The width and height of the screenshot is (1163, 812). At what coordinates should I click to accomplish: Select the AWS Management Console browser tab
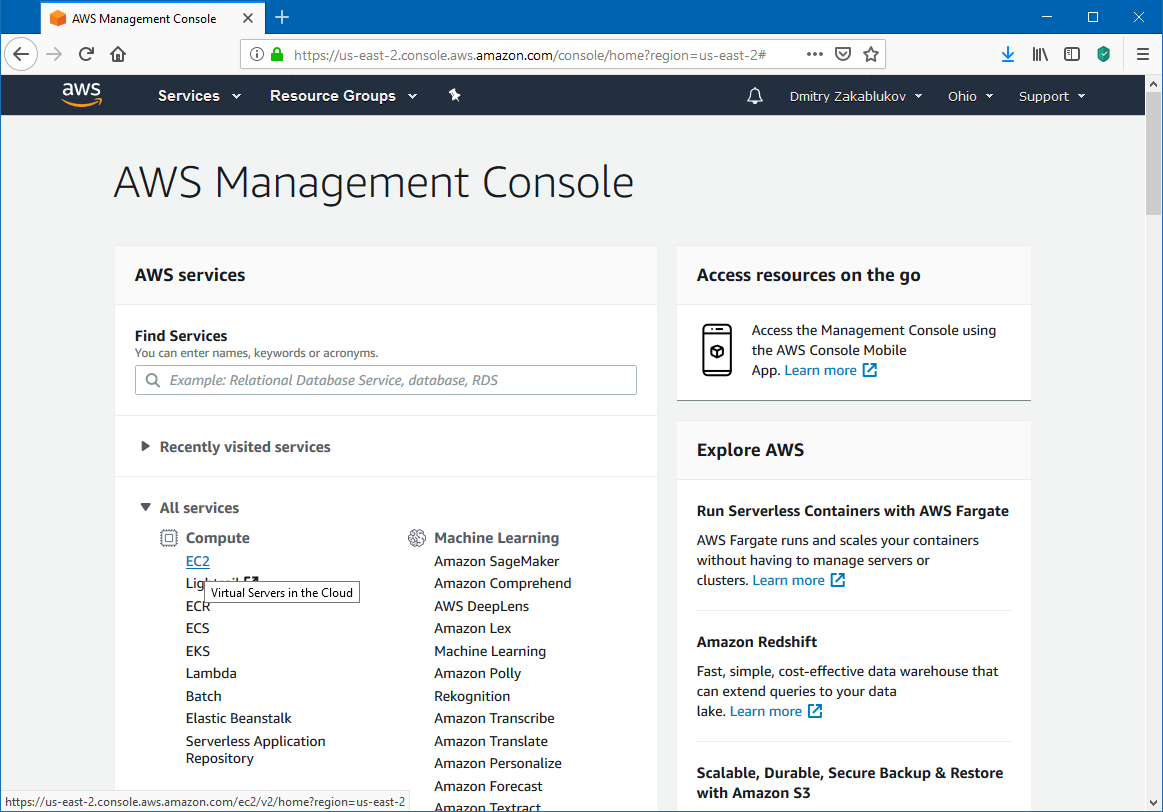(x=151, y=19)
